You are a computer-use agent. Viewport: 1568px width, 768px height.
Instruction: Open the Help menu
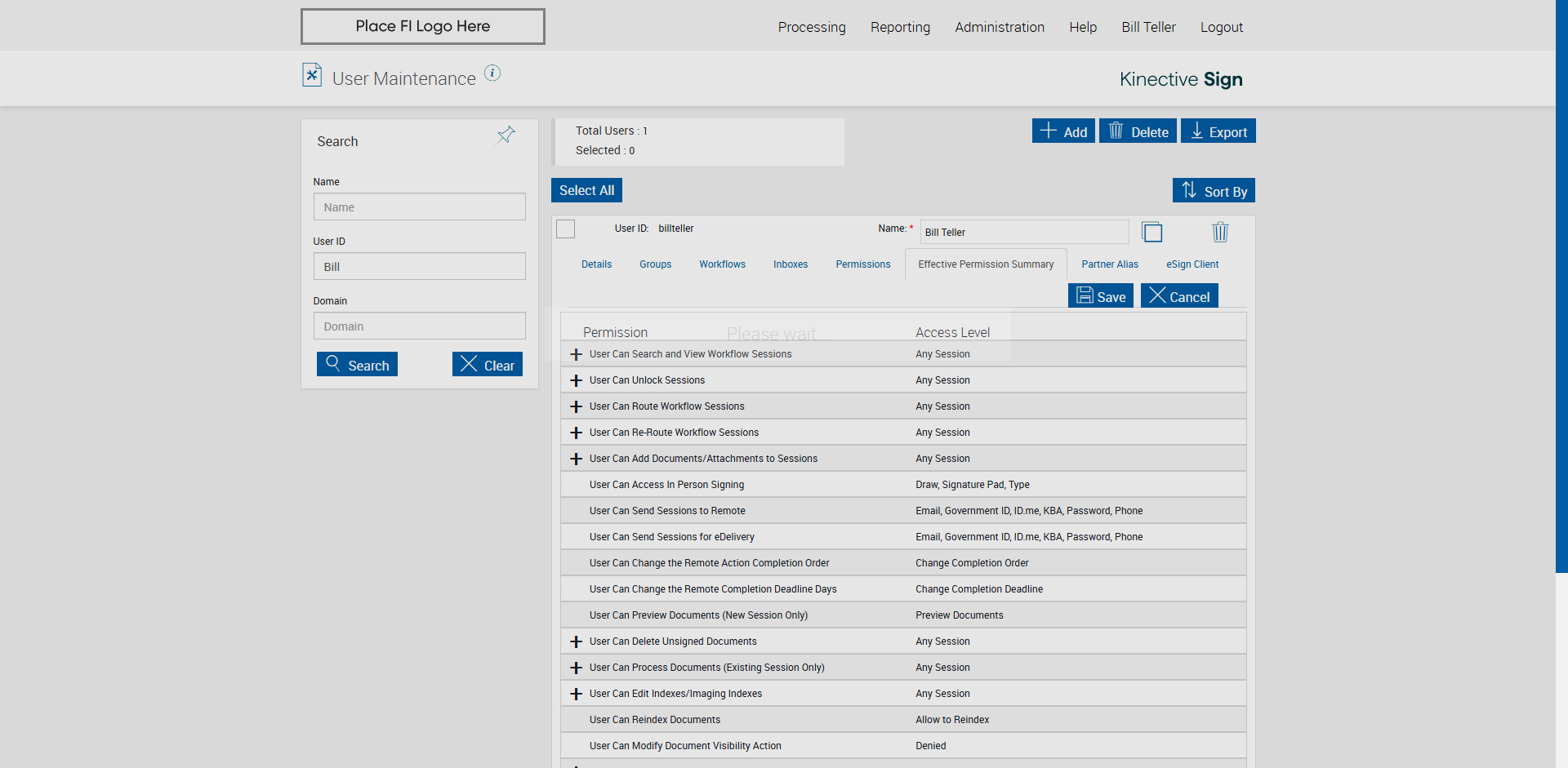(x=1083, y=27)
